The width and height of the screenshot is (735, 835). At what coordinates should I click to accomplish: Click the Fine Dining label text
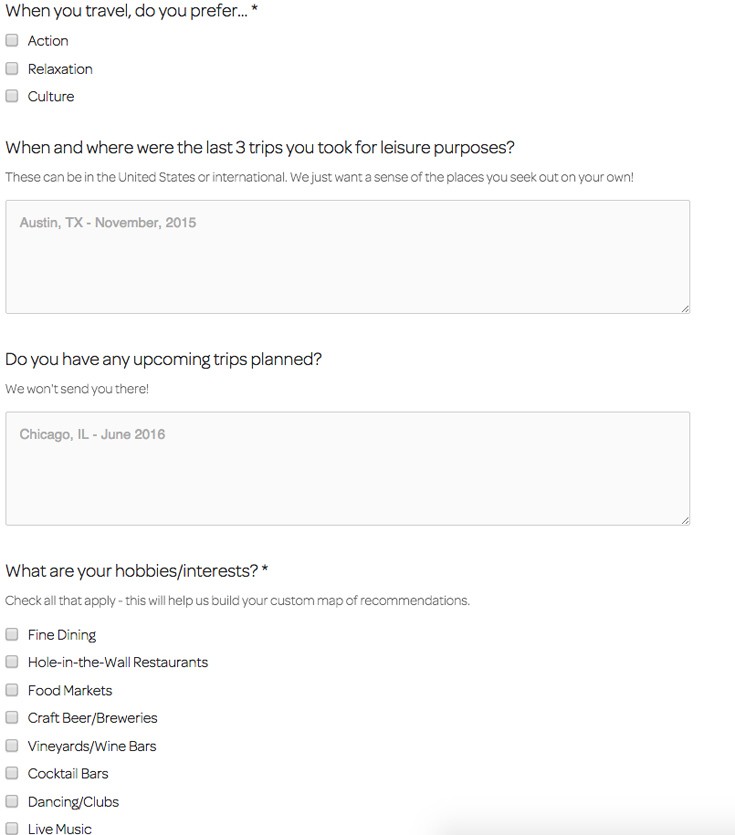pyautogui.click(x=62, y=635)
